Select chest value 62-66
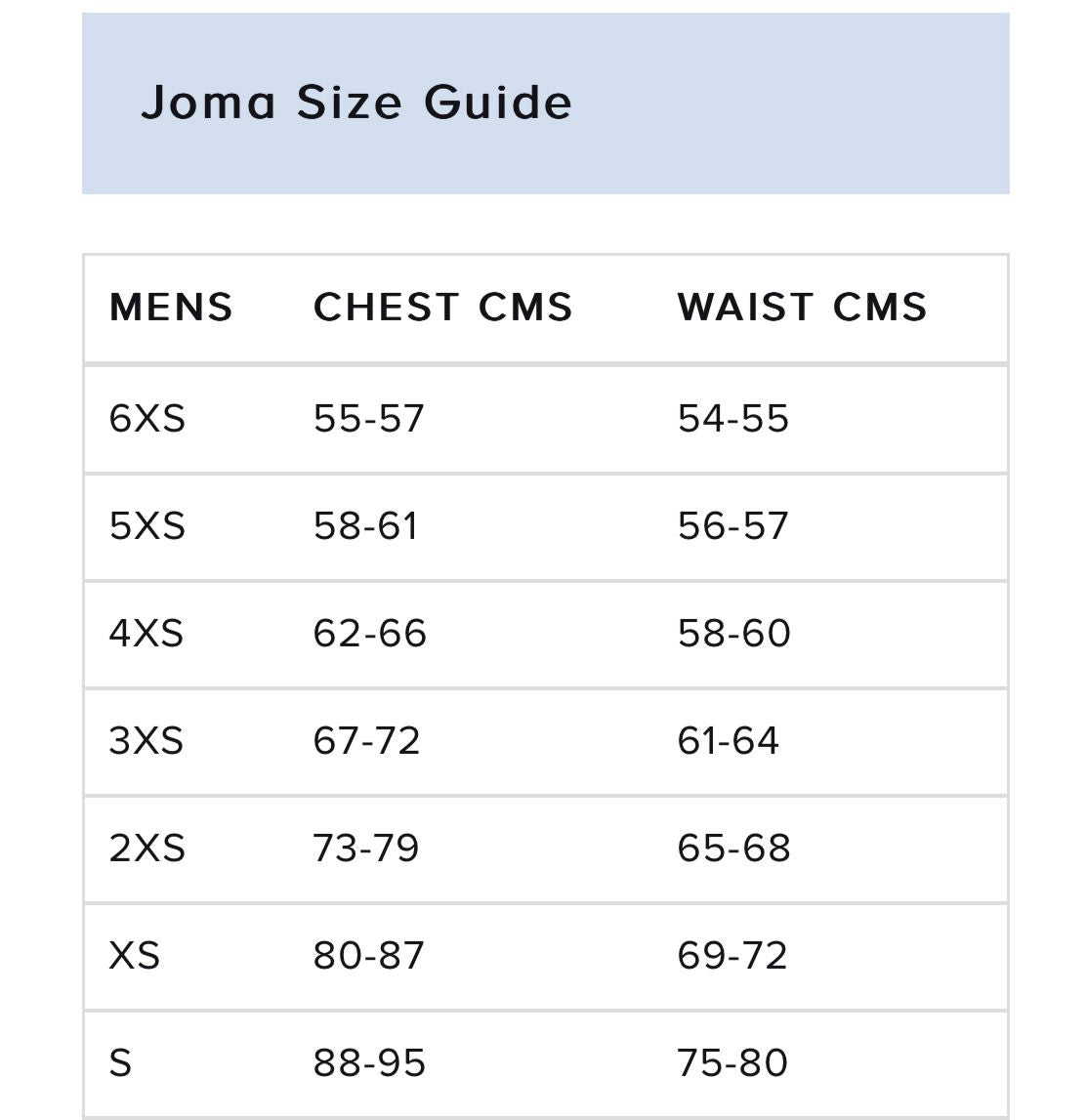Image resolution: width=1087 pixels, height=1120 pixels. (370, 633)
